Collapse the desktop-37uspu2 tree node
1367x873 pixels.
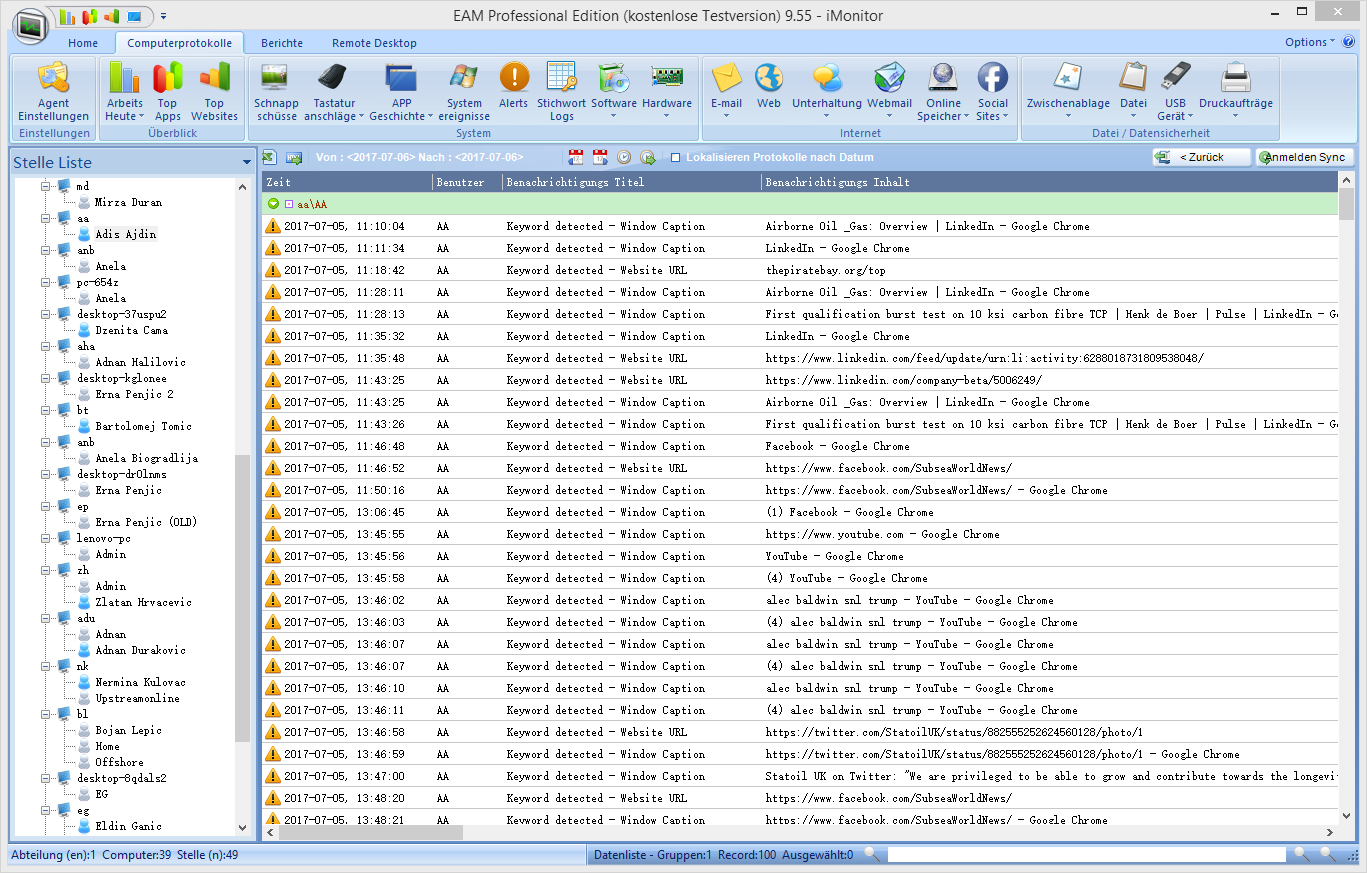45,314
